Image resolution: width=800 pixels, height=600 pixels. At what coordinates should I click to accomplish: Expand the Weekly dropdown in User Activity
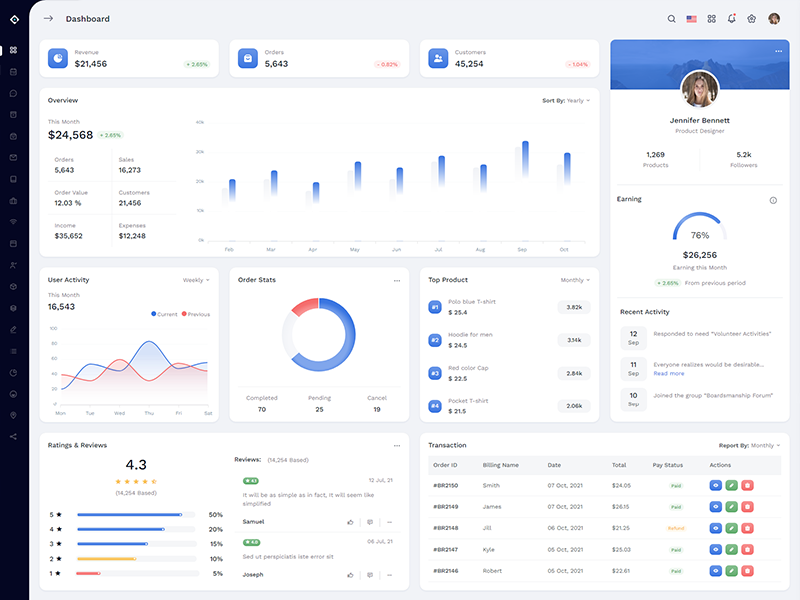pos(196,280)
